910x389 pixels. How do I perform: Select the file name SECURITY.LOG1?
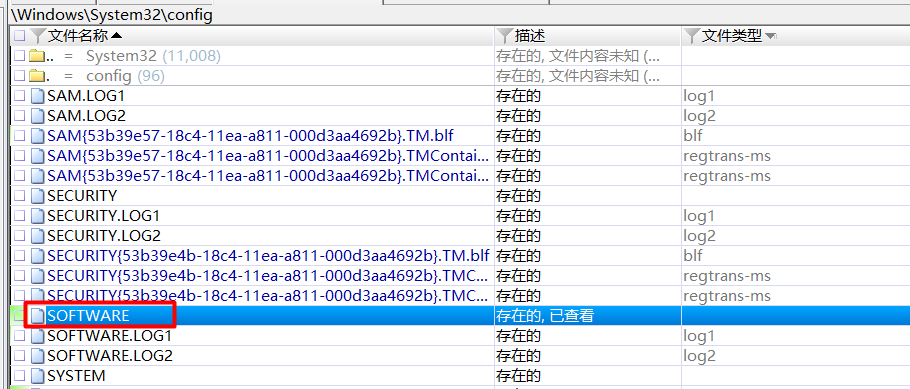point(104,216)
